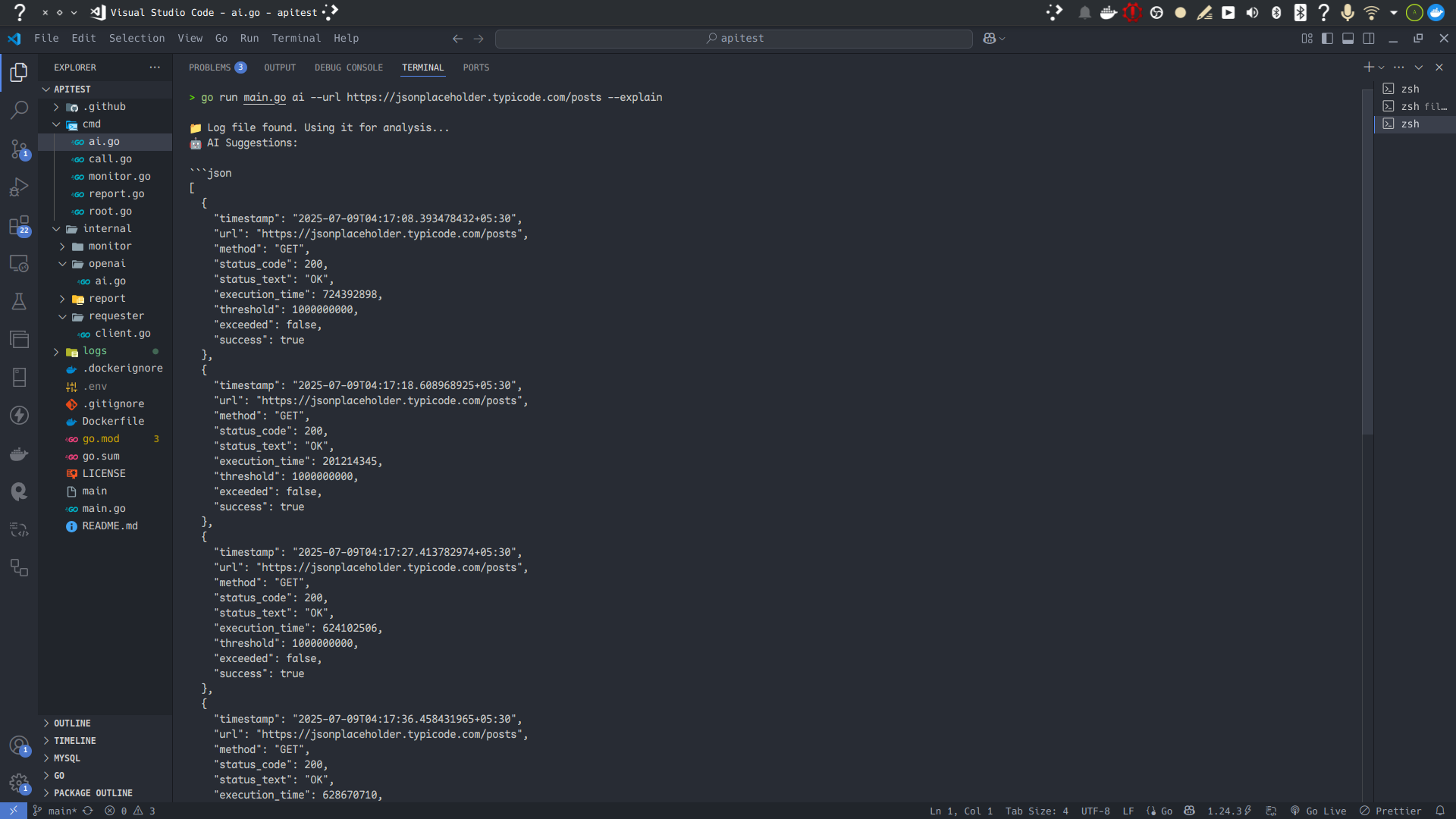Go forward using the navigation arrow
1456x819 pixels.
point(479,39)
